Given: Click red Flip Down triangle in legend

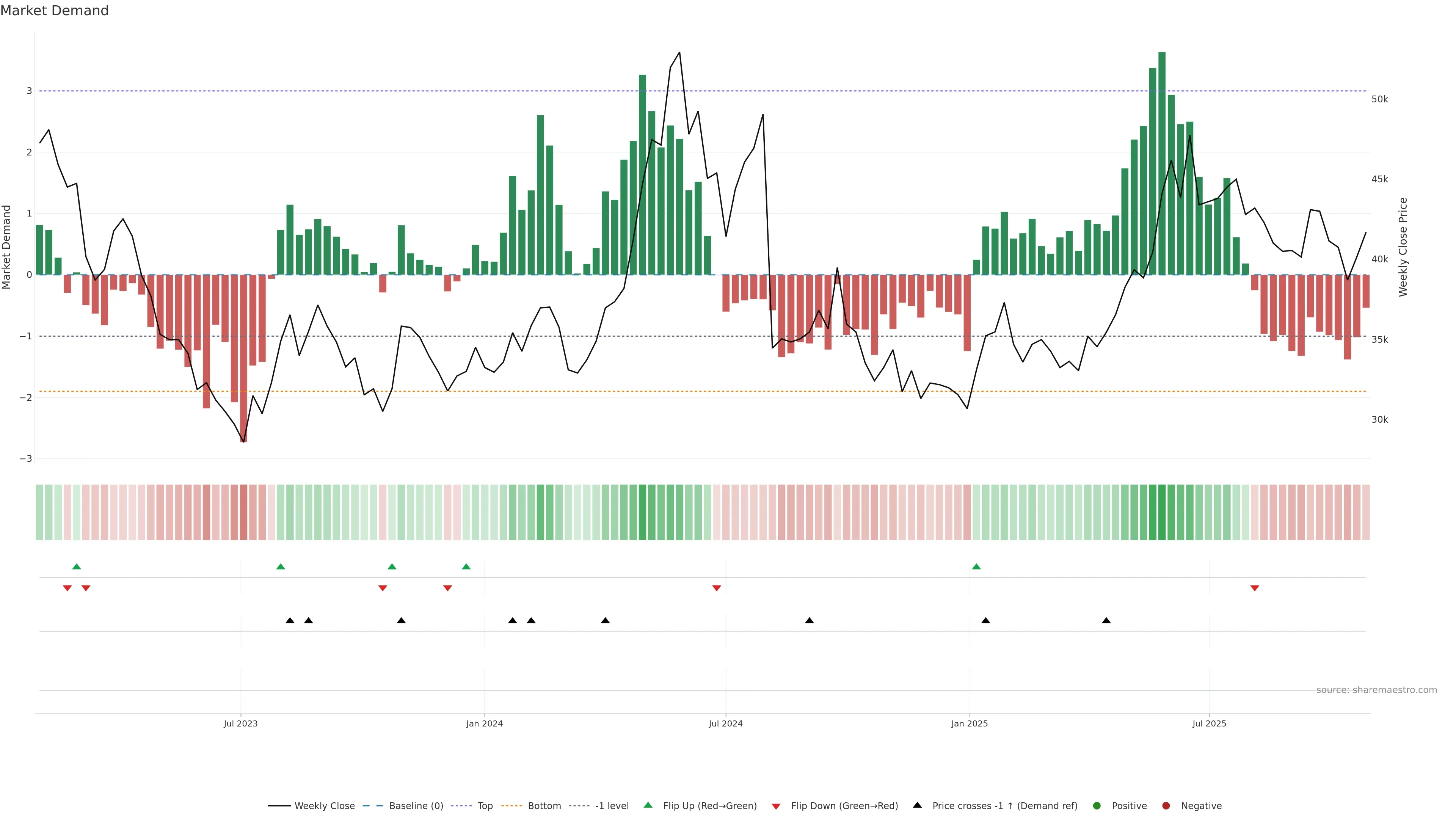Looking at the screenshot, I should [x=776, y=806].
